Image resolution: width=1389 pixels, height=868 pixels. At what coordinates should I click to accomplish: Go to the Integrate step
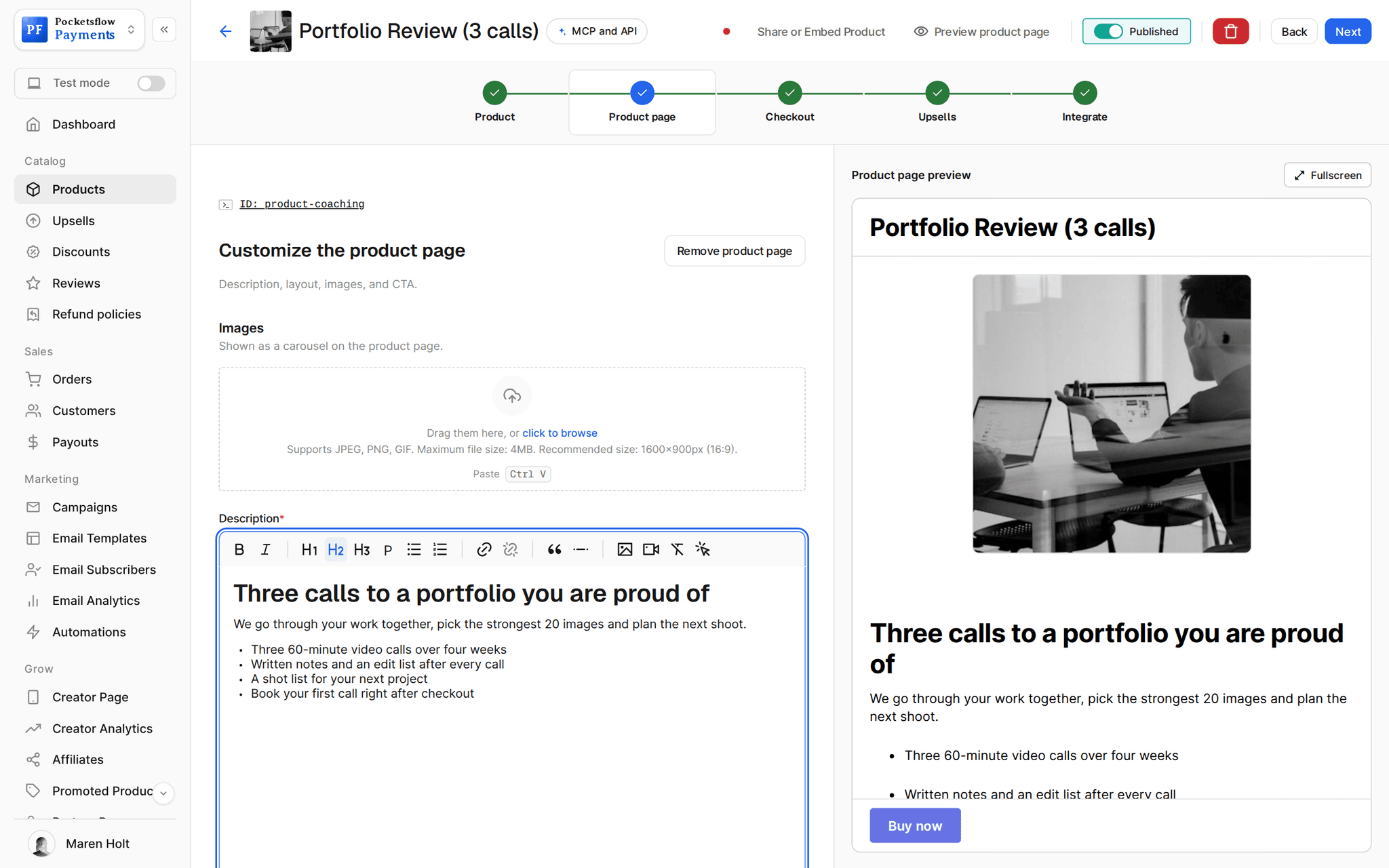(x=1084, y=102)
